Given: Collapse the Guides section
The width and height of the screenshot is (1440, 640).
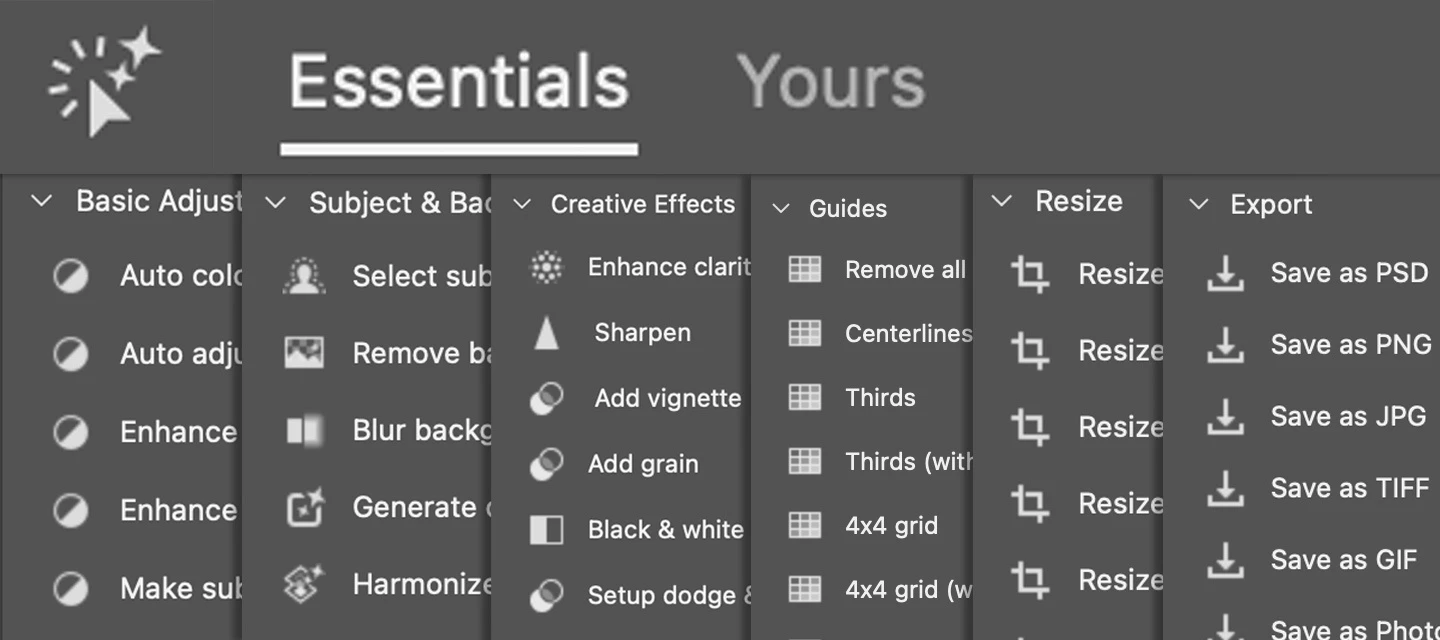Looking at the screenshot, I should 783,209.
